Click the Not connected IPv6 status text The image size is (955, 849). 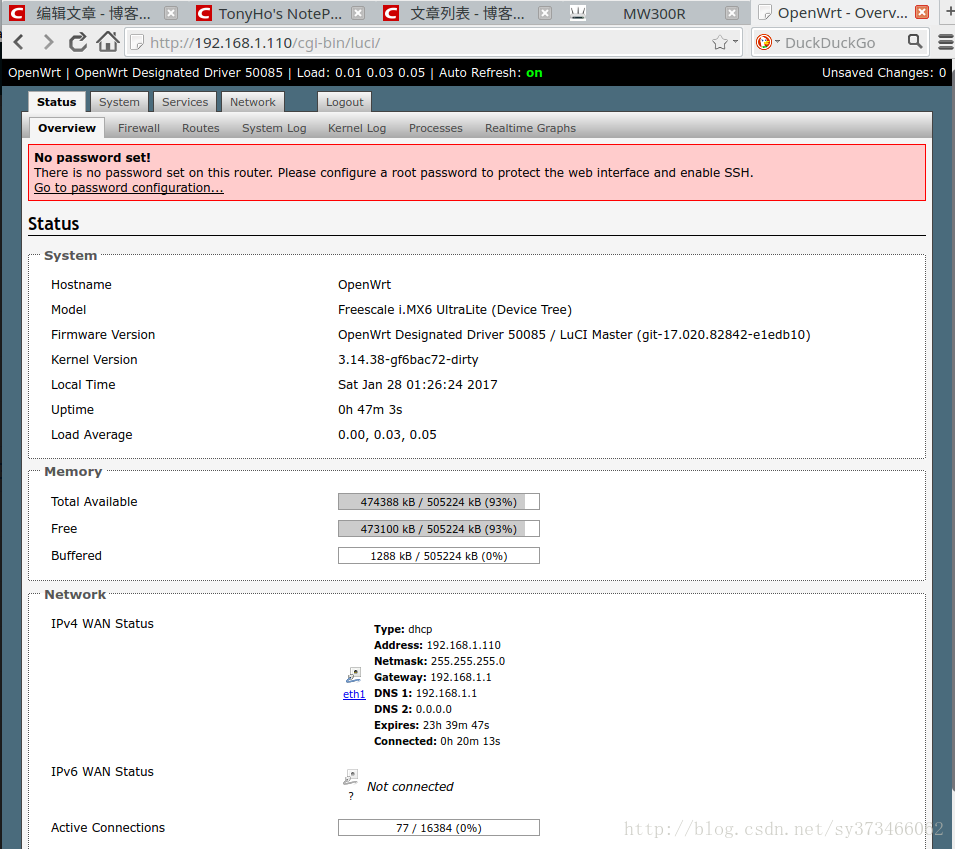click(x=410, y=786)
